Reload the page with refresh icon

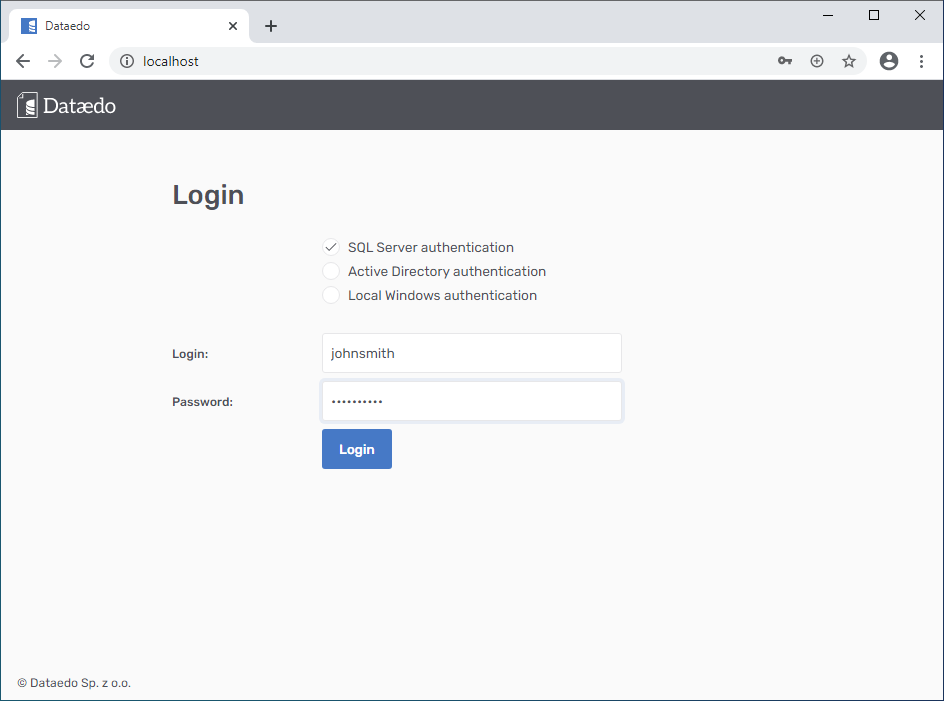tap(87, 61)
